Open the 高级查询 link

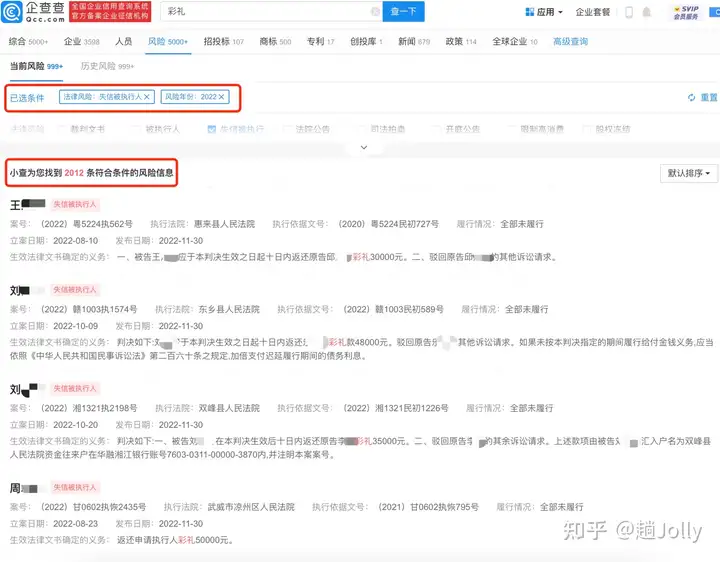click(x=570, y=41)
